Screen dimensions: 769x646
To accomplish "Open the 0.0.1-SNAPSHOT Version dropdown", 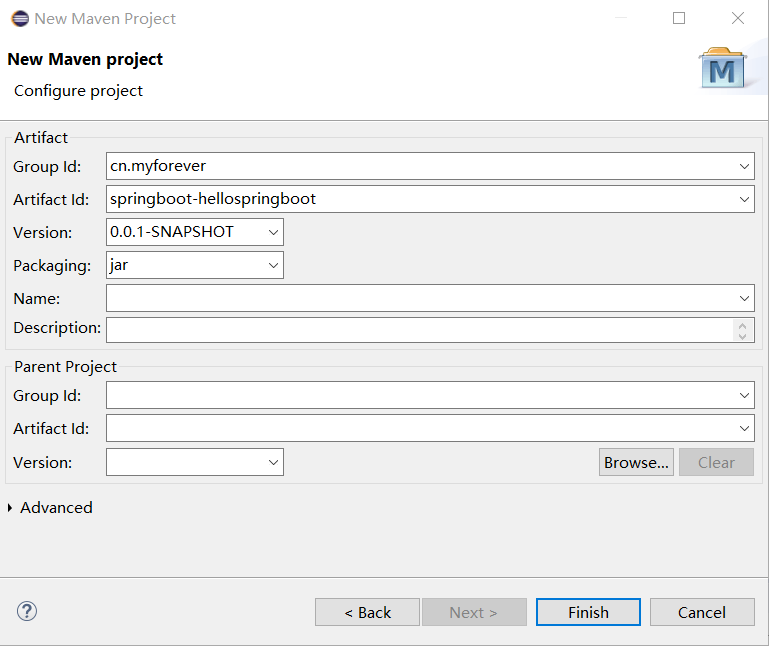I will coord(273,232).
